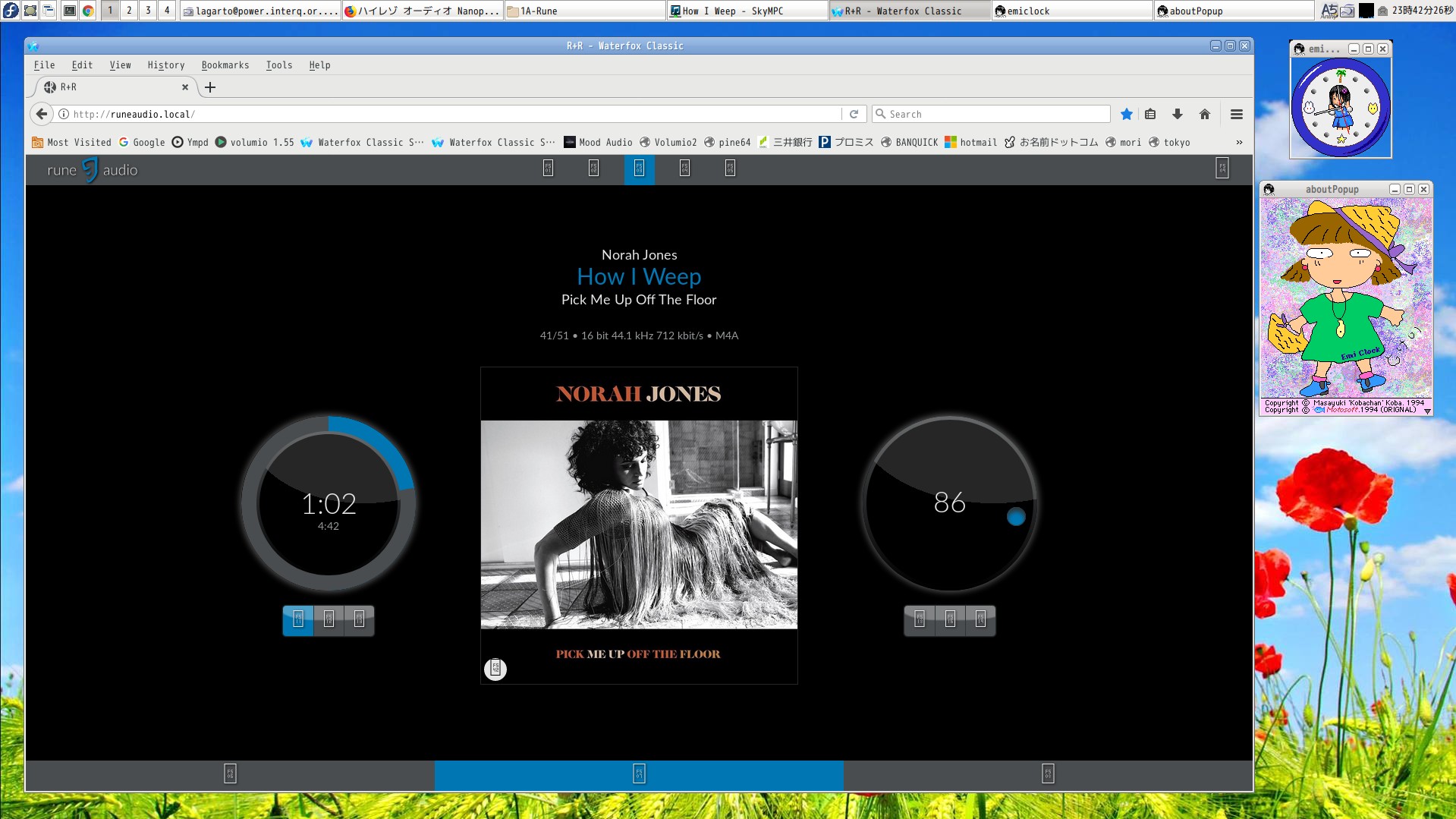Open the Waterfox hamburger menu

pyautogui.click(x=1237, y=114)
